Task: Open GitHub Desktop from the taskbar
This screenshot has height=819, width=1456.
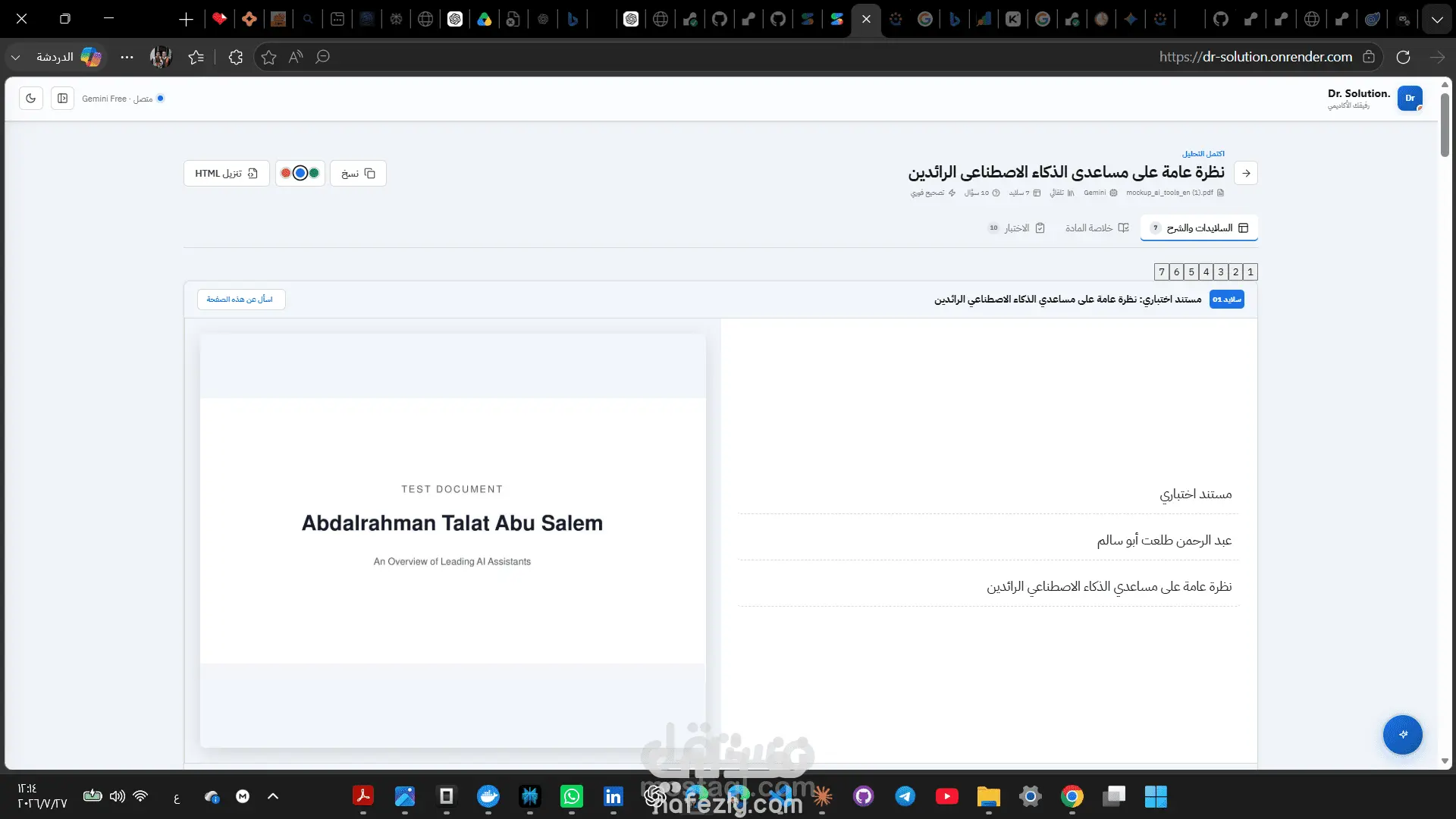Action: pos(864,796)
